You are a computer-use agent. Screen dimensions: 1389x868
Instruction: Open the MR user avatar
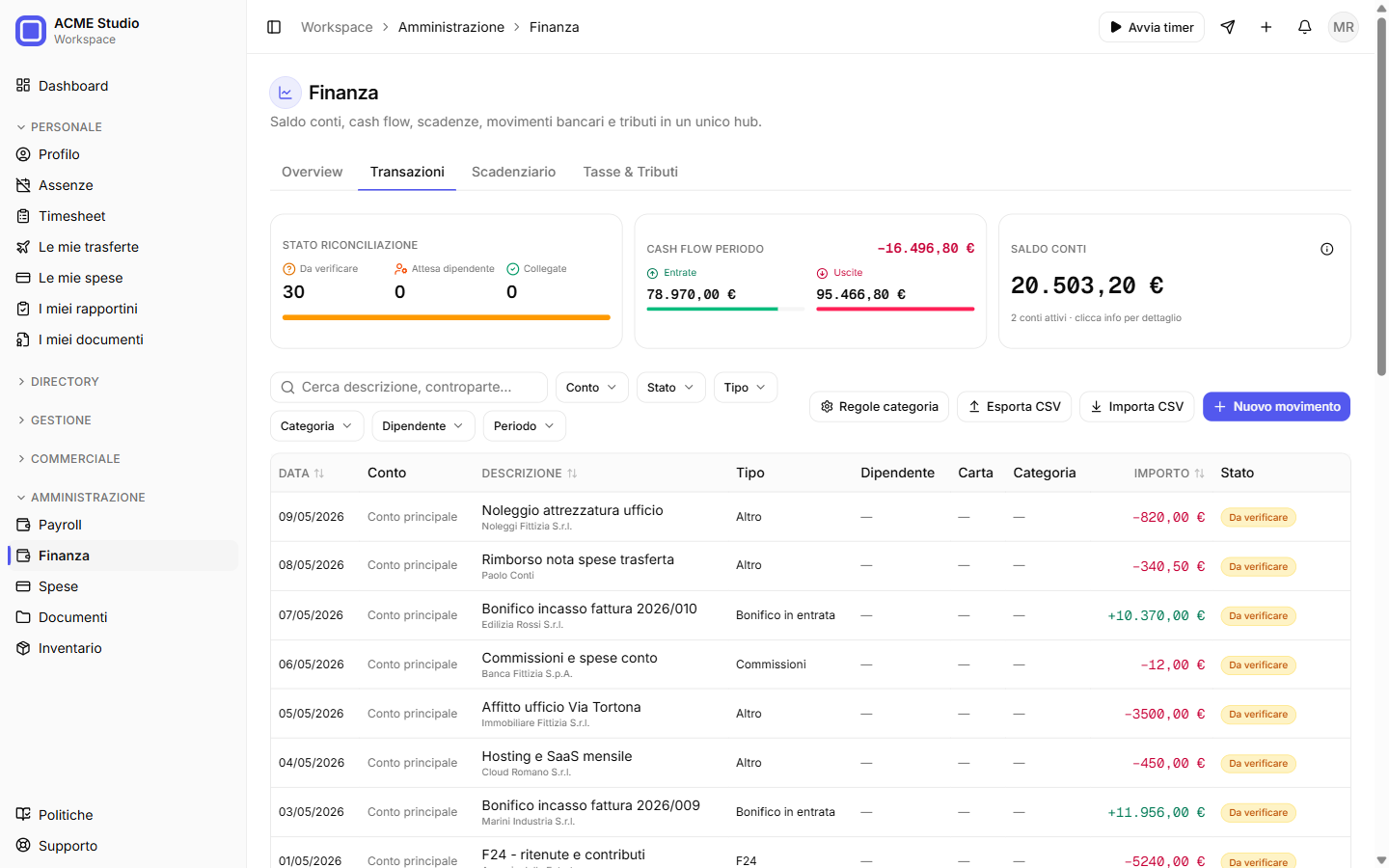1344,27
